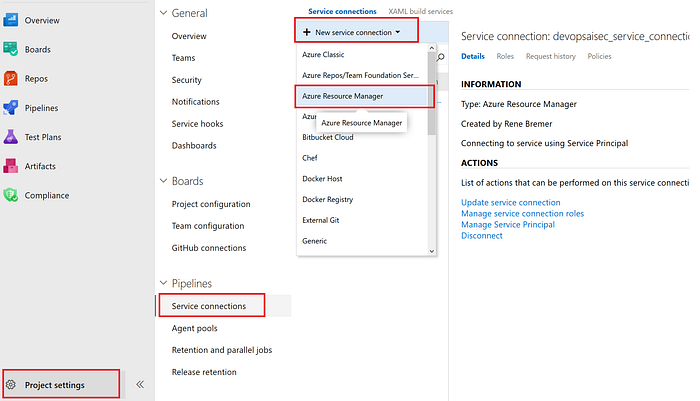Switch to XAML build services tab
The height and width of the screenshot is (401, 700).
420,11
